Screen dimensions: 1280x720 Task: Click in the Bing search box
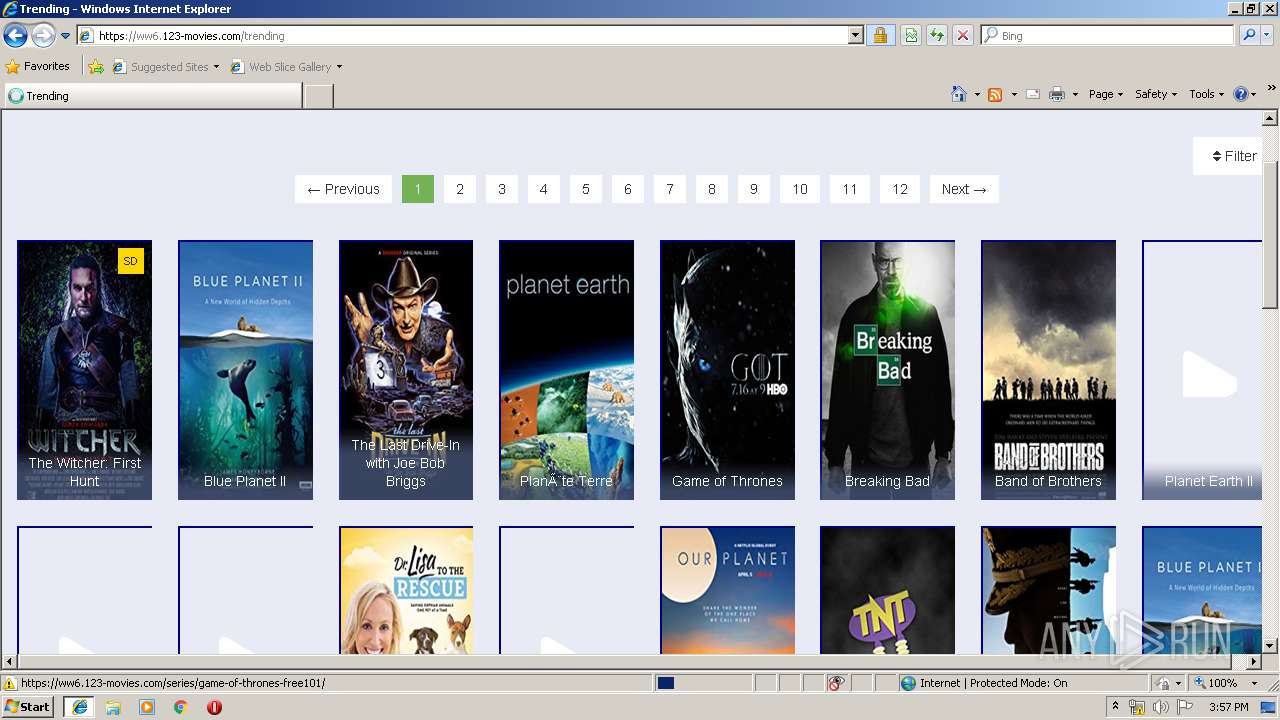(x=1108, y=35)
